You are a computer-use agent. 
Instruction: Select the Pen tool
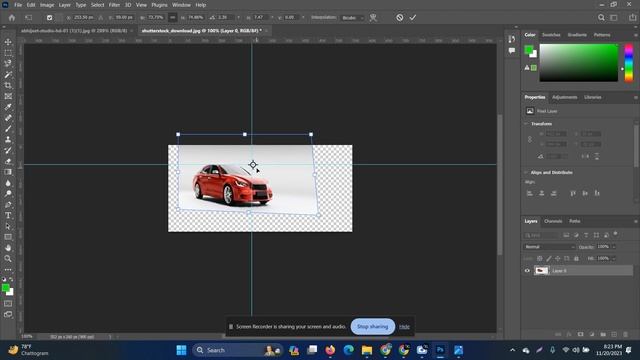click(8, 204)
